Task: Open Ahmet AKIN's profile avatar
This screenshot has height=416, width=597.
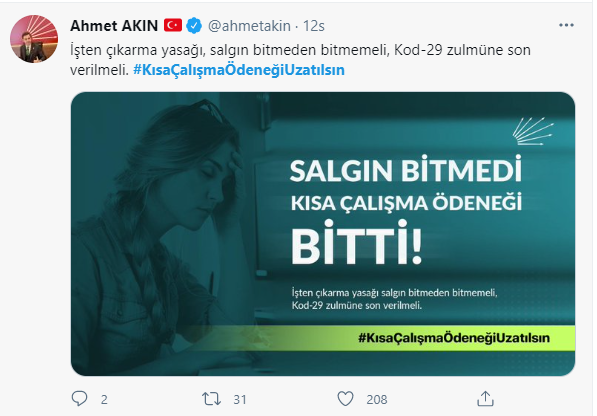Action: click(34, 39)
